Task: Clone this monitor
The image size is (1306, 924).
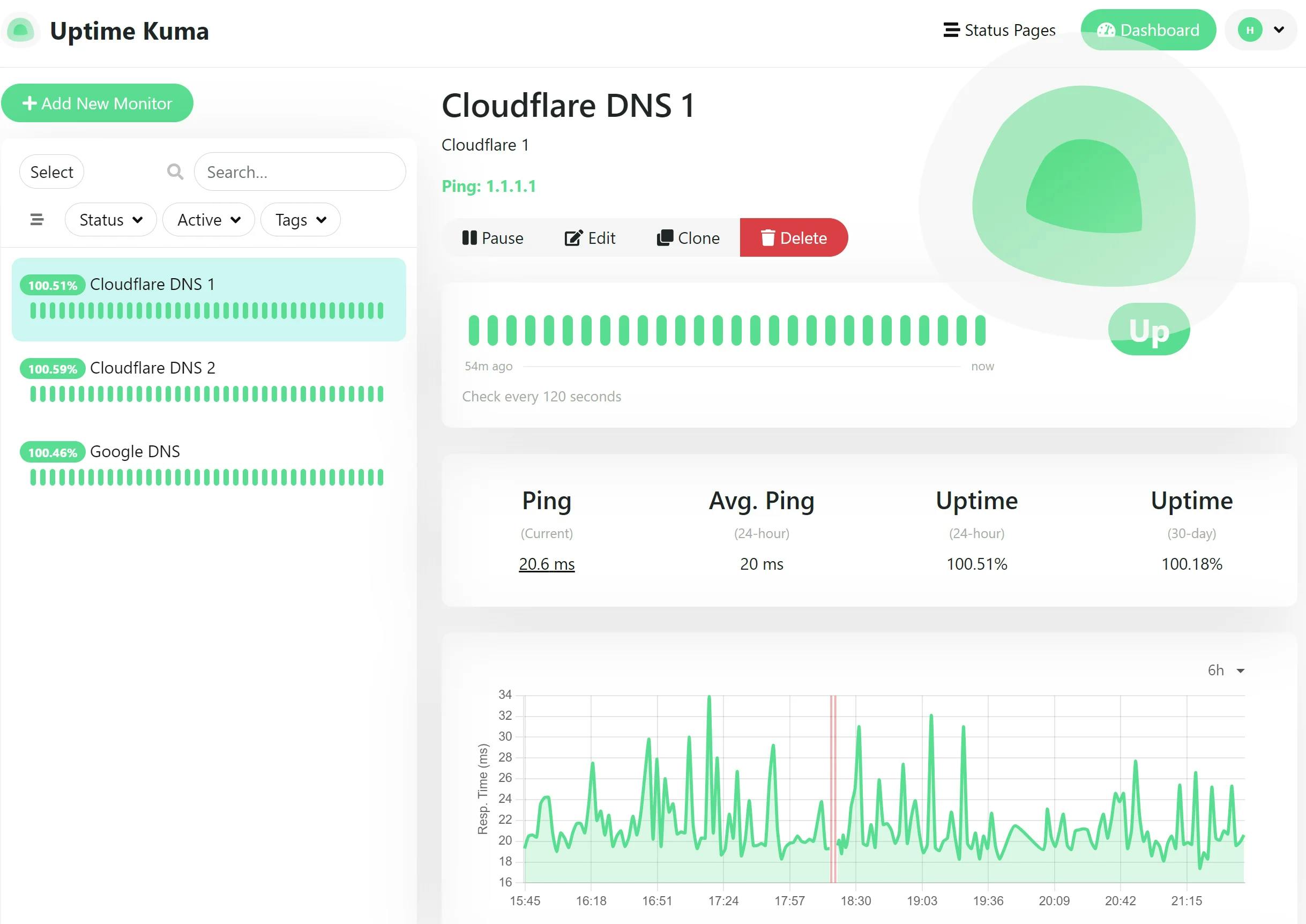Action: pos(688,238)
